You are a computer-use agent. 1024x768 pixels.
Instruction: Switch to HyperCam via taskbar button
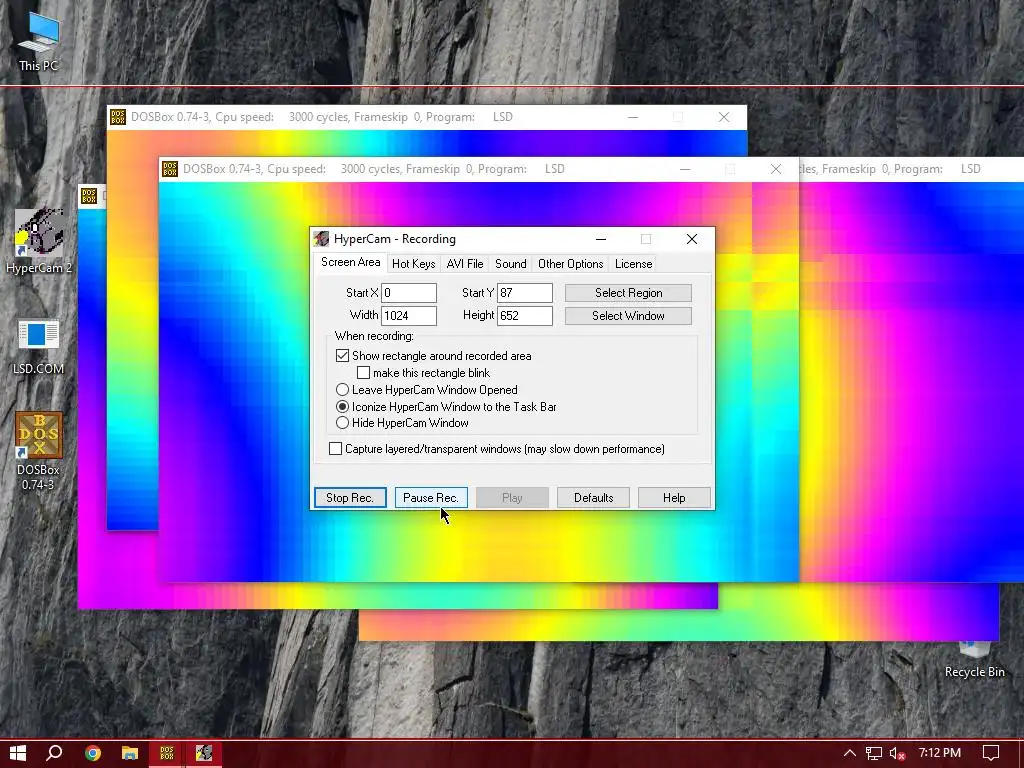point(204,753)
